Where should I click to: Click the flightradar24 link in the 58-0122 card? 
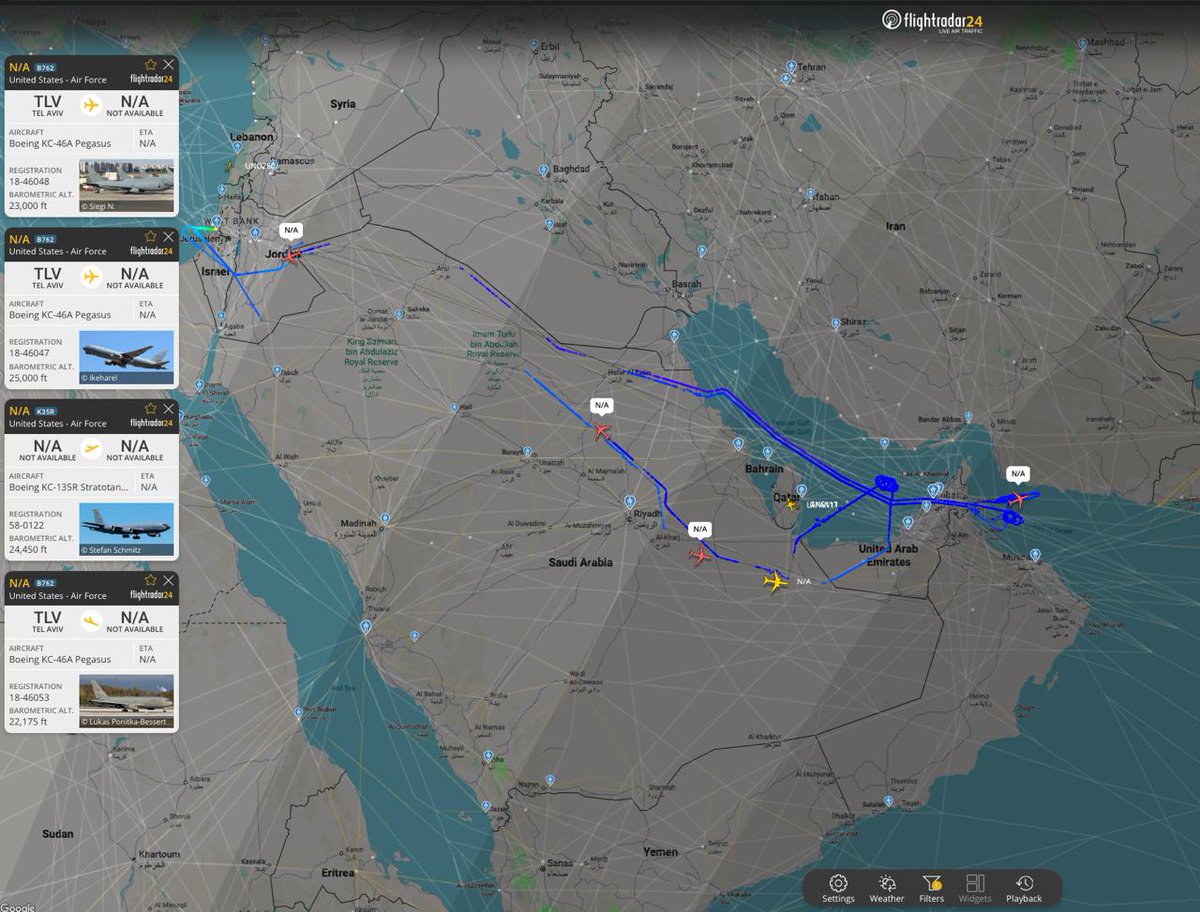[x=152, y=423]
